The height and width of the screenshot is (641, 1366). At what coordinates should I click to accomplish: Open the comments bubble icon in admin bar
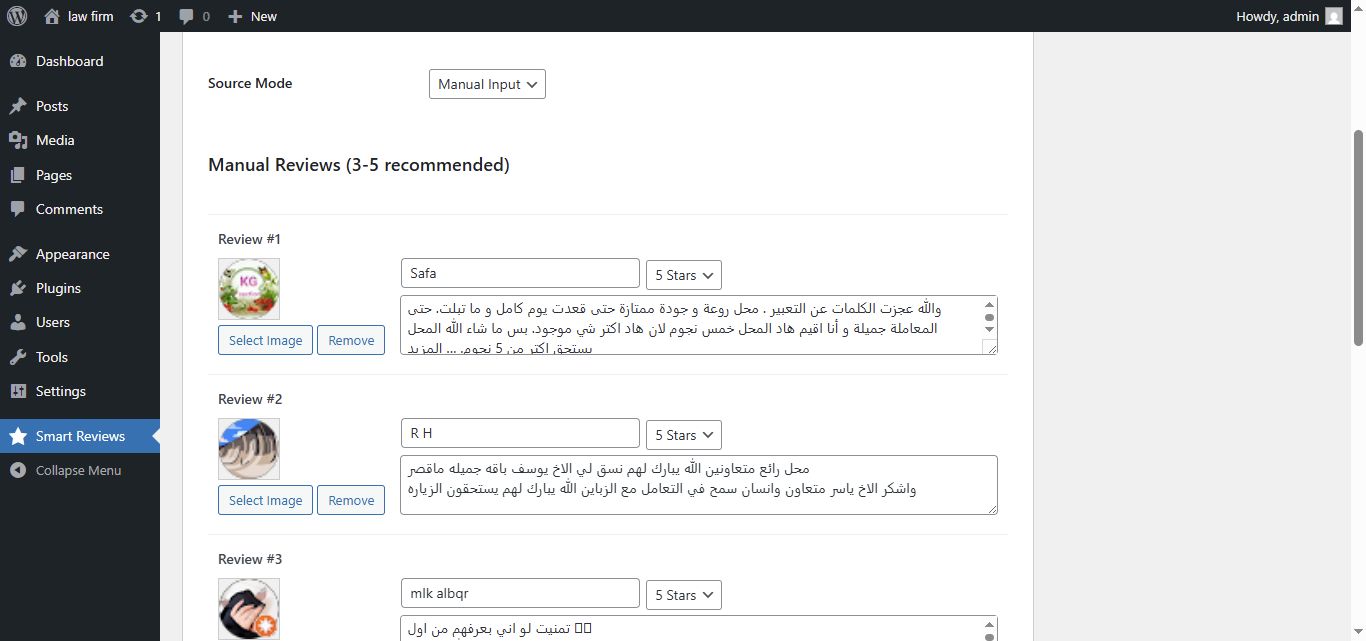click(187, 16)
